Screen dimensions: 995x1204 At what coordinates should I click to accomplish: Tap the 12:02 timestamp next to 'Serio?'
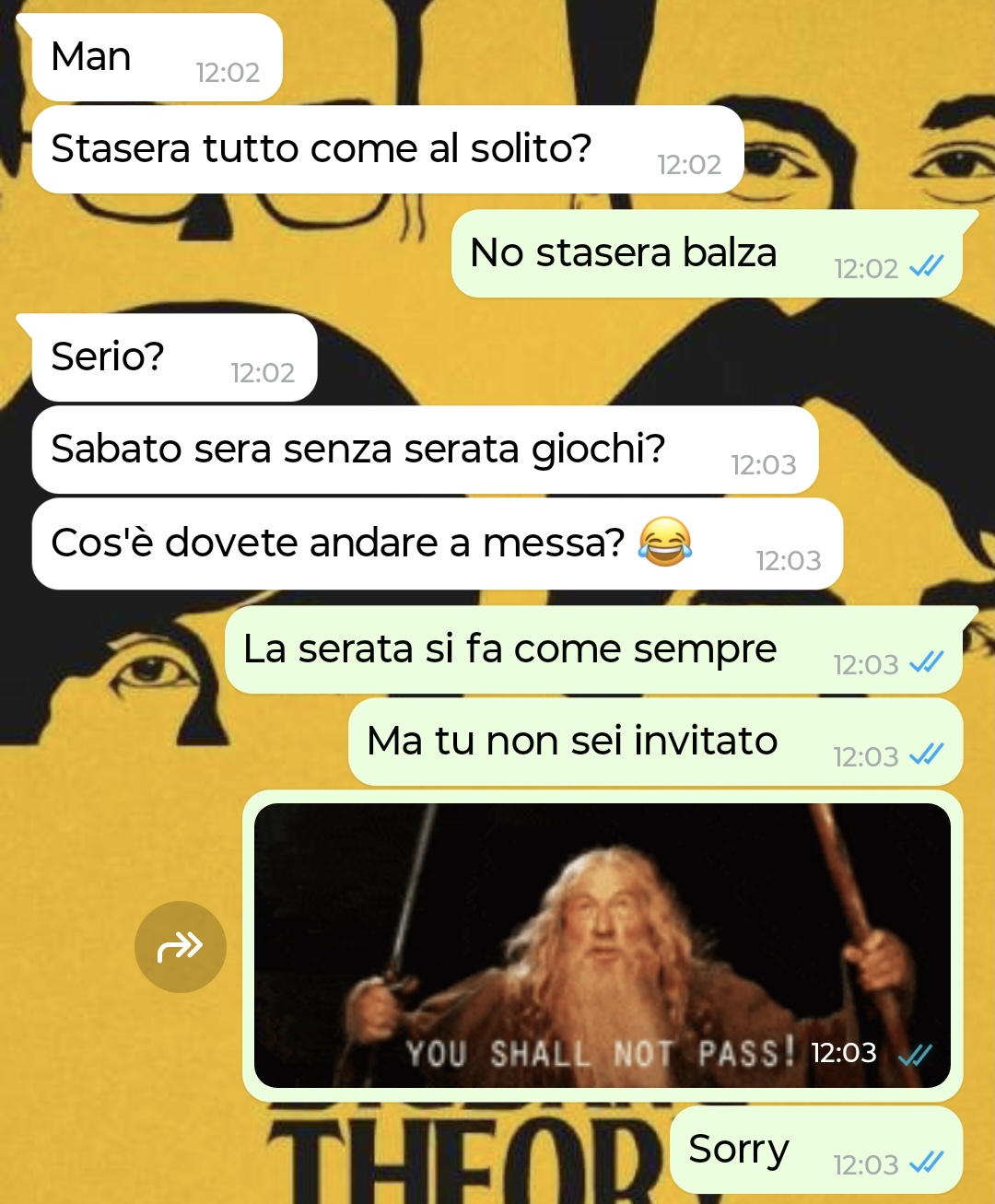(263, 372)
